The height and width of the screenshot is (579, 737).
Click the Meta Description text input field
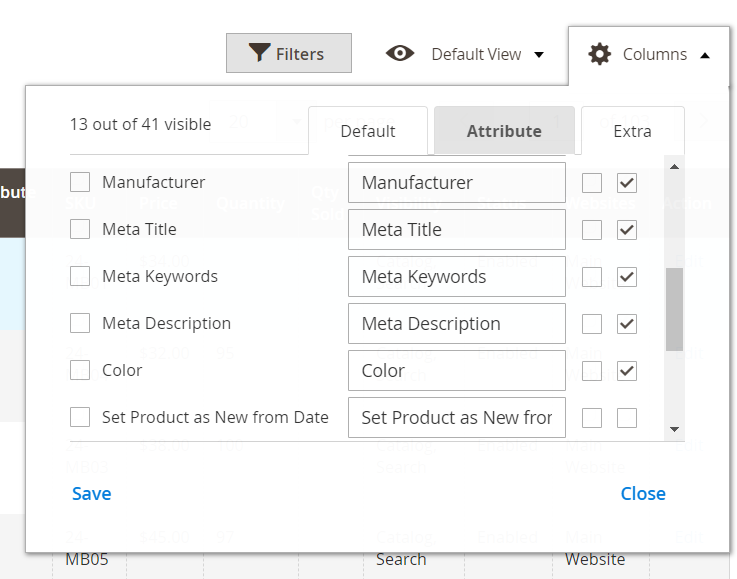click(x=457, y=324)
